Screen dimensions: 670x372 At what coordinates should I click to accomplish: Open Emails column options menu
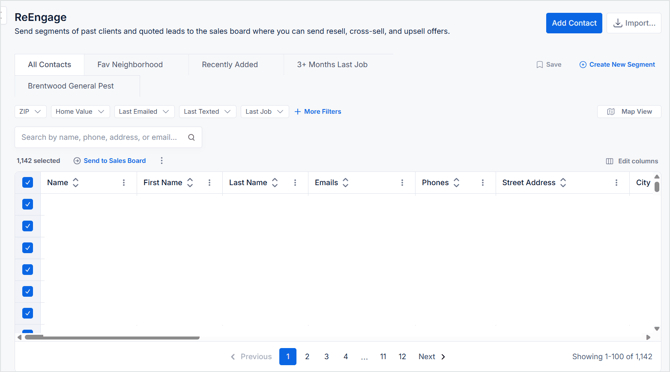point(402,183)
